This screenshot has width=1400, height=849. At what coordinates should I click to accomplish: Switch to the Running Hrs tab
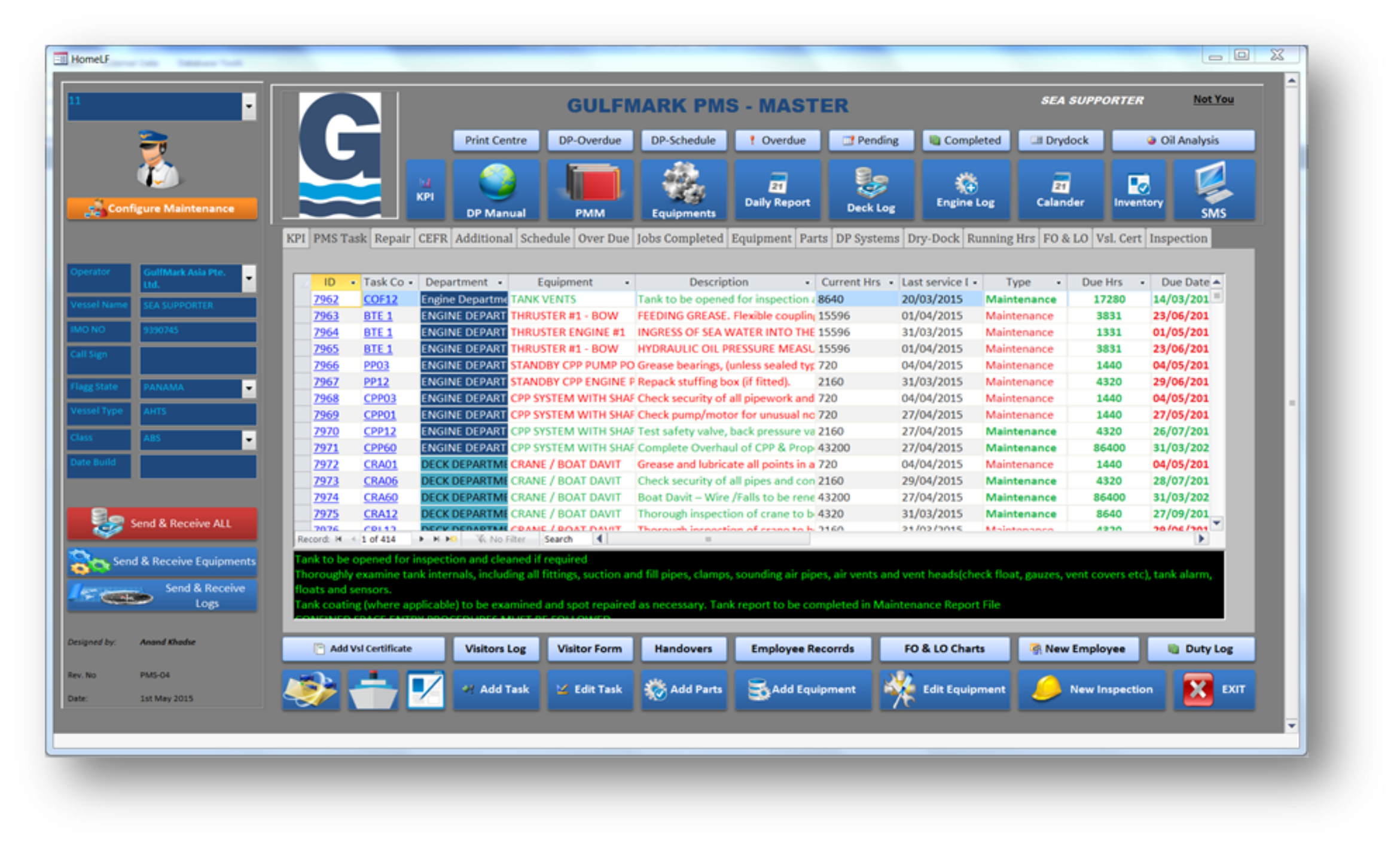(x=1000, y=239)
